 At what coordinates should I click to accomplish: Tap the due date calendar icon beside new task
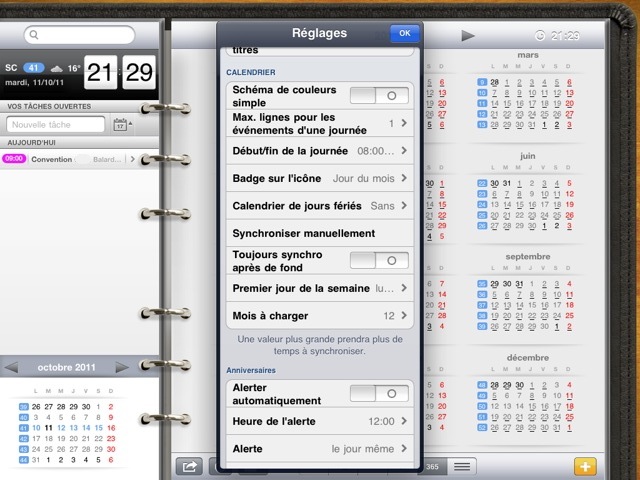[x=121, y=125]
